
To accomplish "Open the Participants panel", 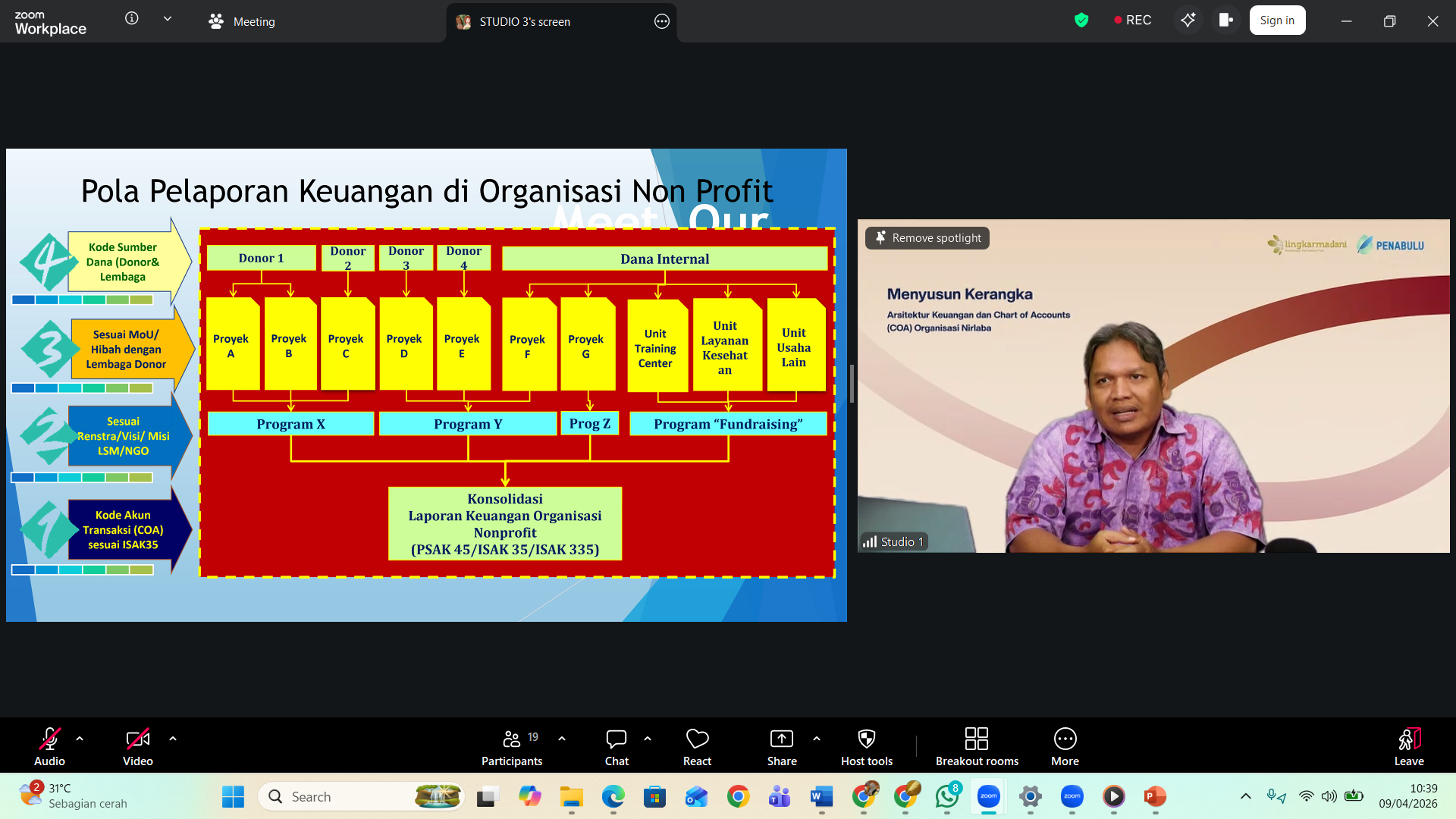I will [512, 747].
